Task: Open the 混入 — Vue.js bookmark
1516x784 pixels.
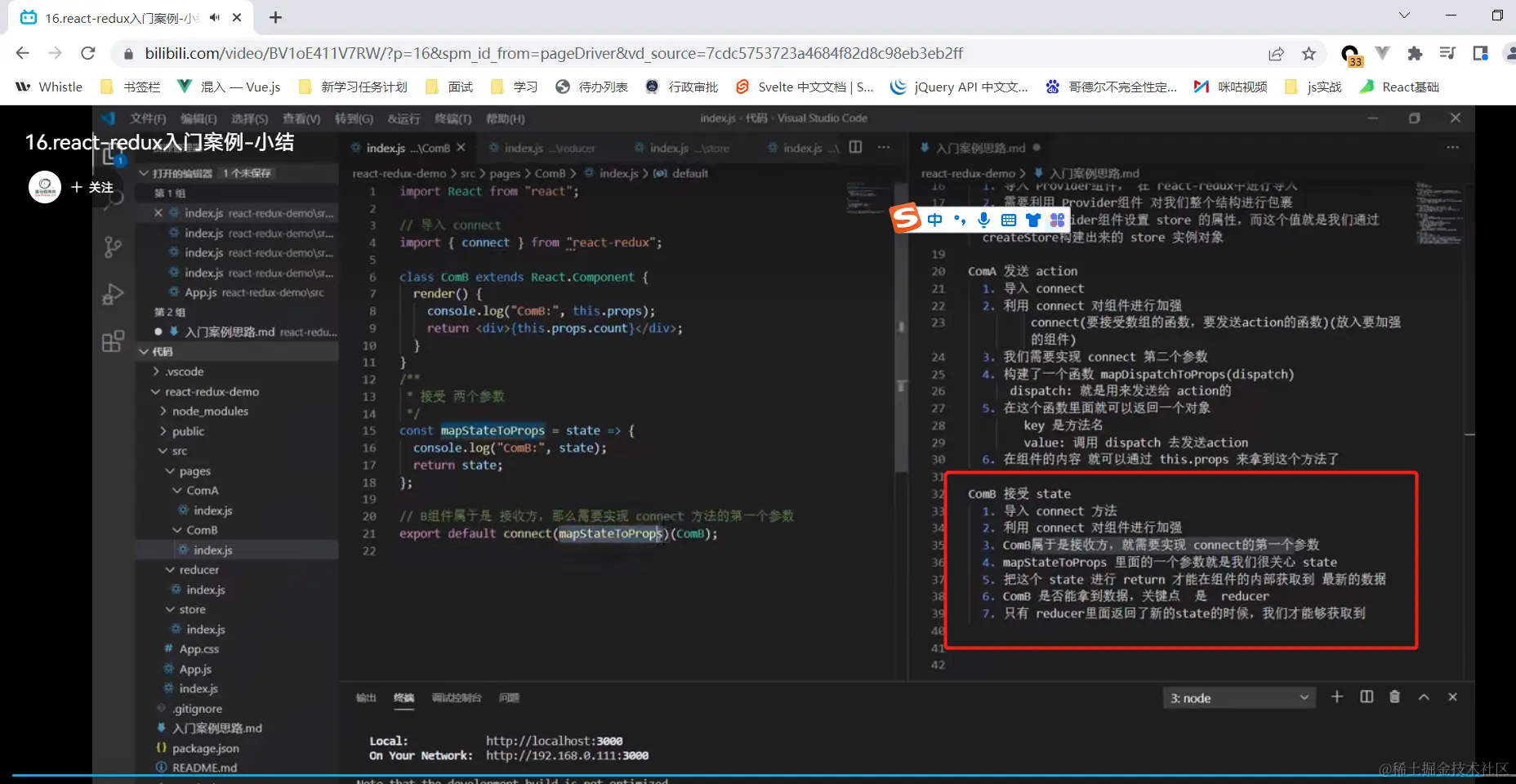Action: coord(230,87)
